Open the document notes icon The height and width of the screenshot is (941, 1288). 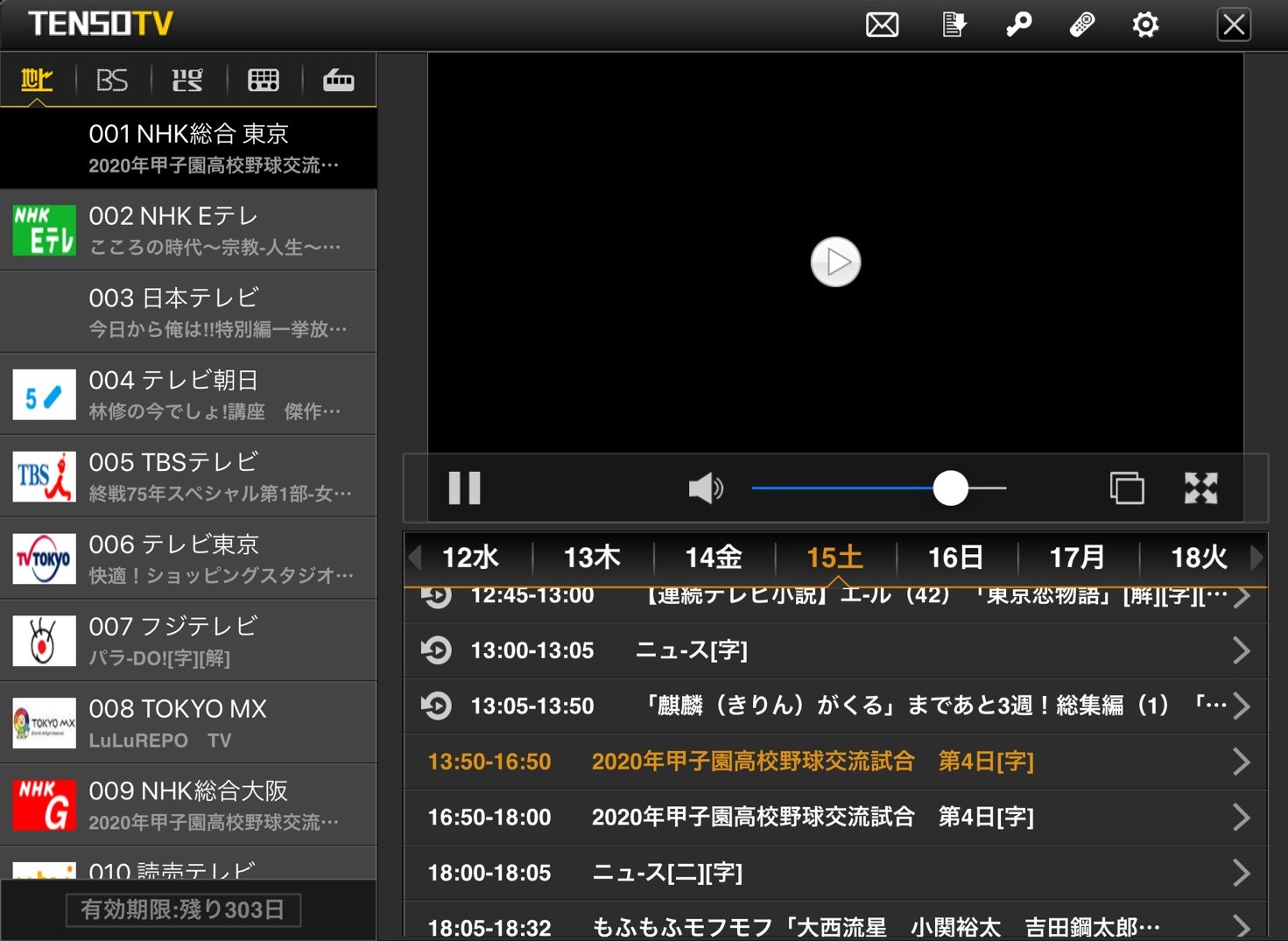(x=954, y=25)
